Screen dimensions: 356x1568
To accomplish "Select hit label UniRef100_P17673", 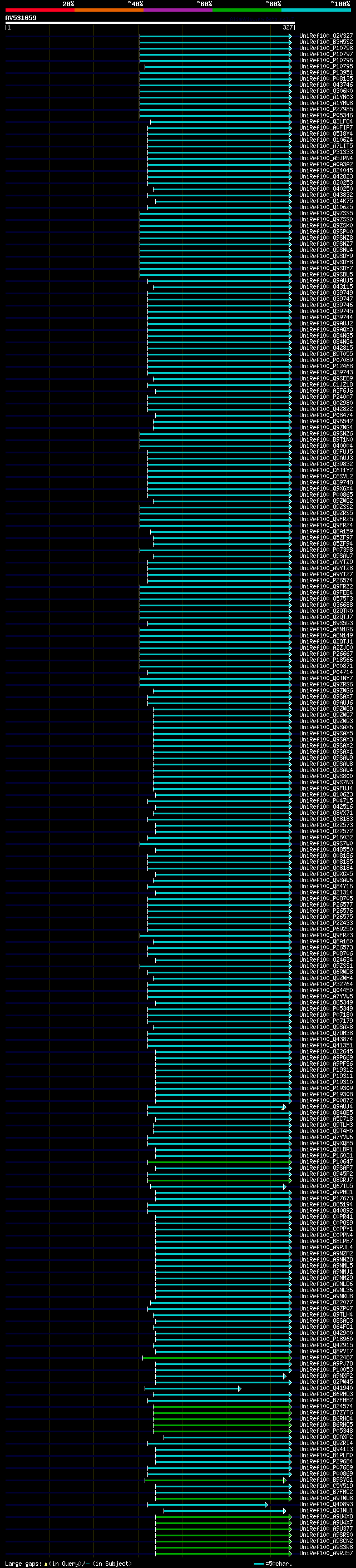I will (x=325, y=1198).
